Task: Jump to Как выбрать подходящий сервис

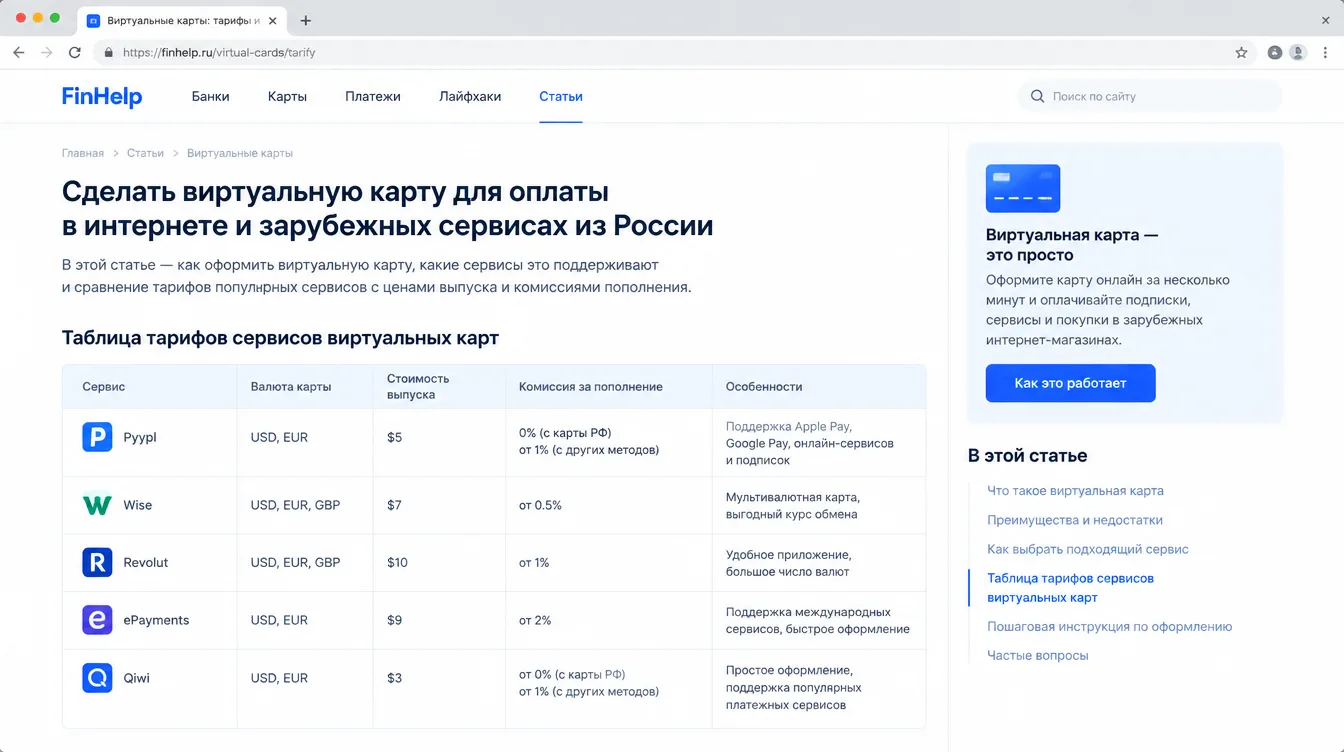Action: click(1087, 549)
